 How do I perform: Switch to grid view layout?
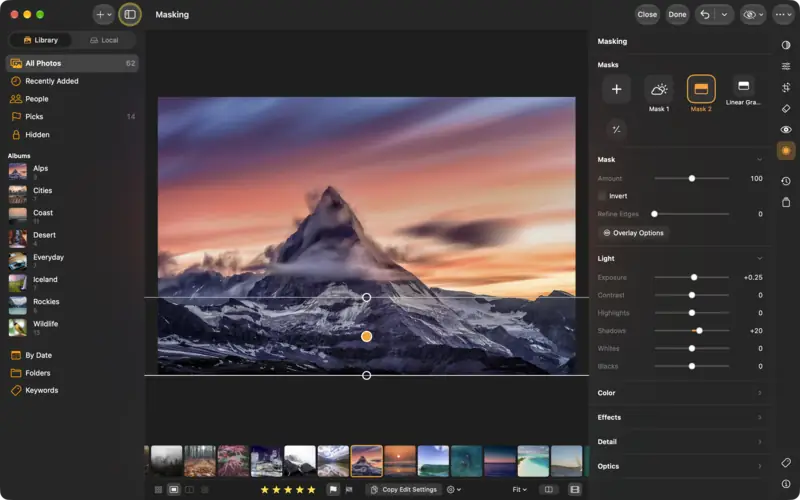(x=158, y=490)
